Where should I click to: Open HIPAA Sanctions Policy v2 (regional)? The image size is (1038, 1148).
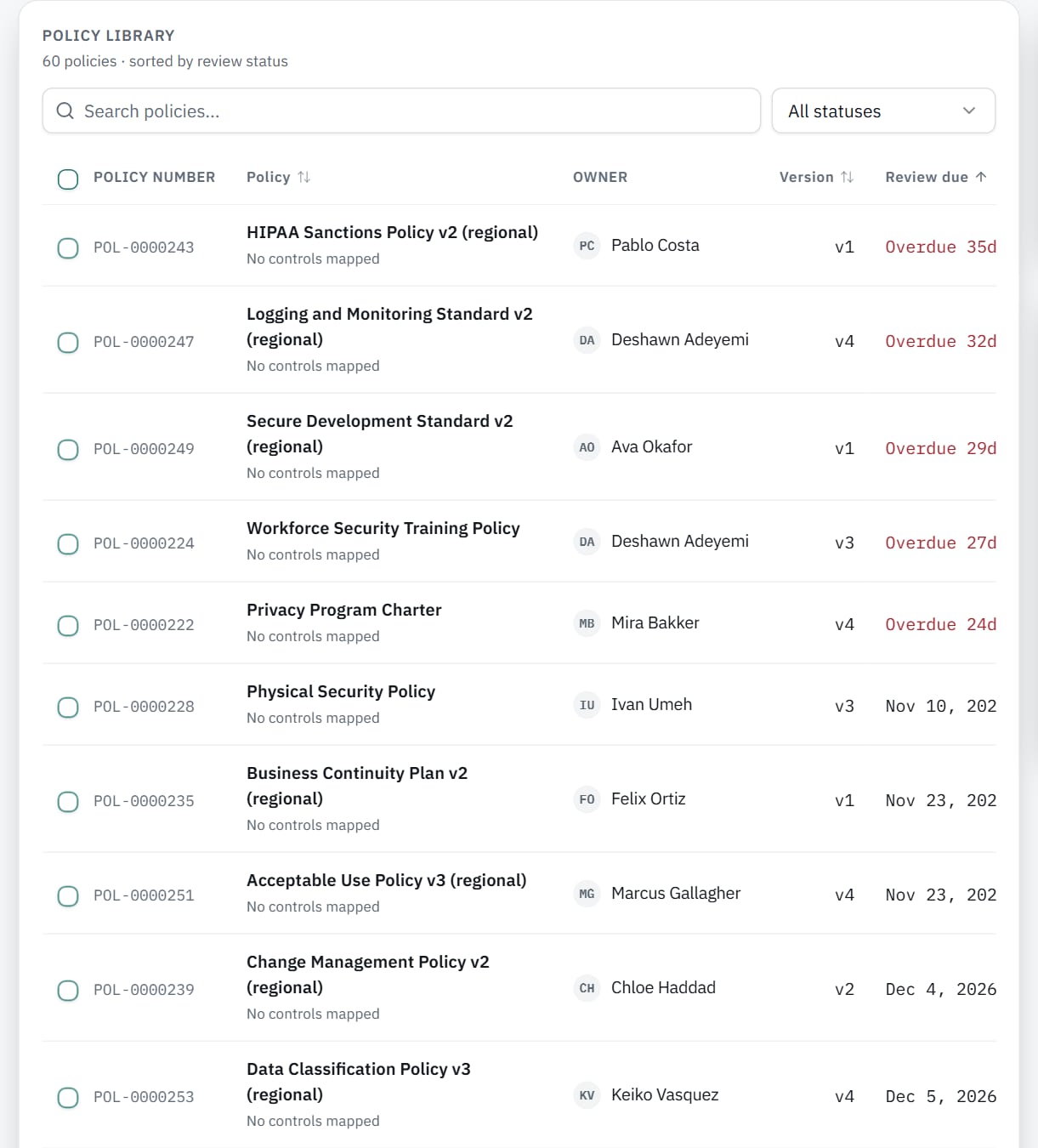click(392, 232)
